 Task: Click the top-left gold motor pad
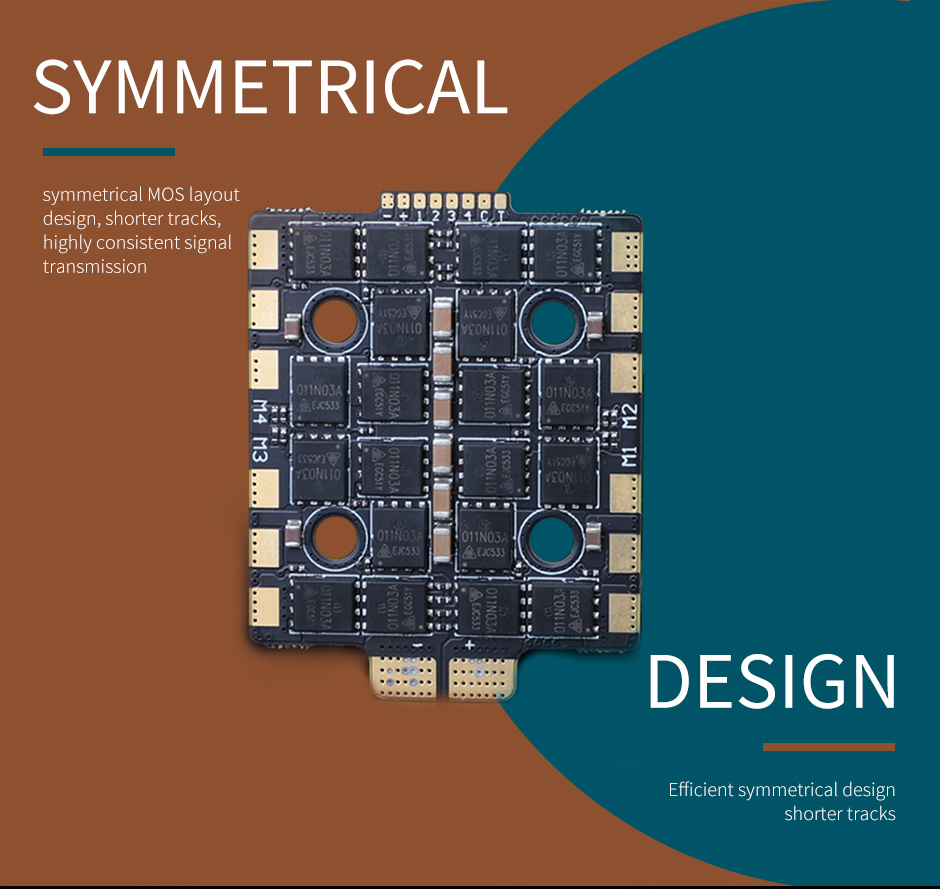pyautogui.click(x=264, y=249)
